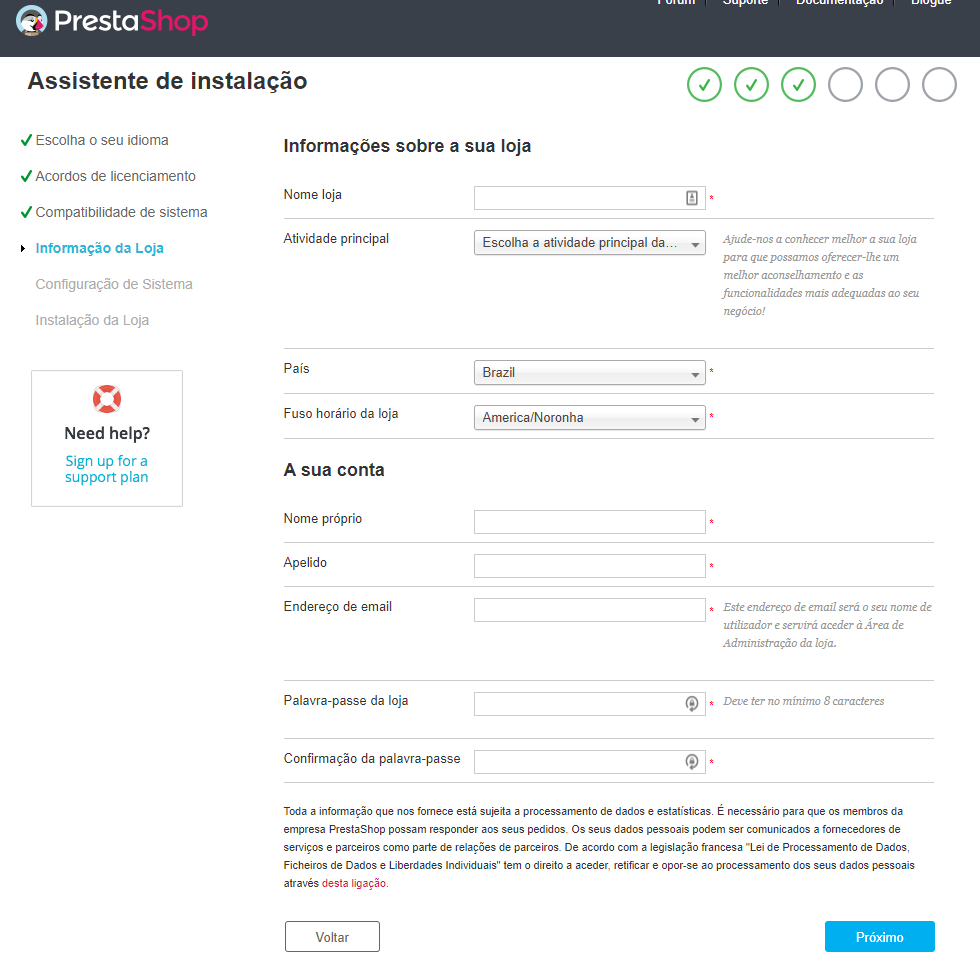Click the Need help life-ring icon
The height and width of the screenshot is (977, 980).
click(106, 398)
